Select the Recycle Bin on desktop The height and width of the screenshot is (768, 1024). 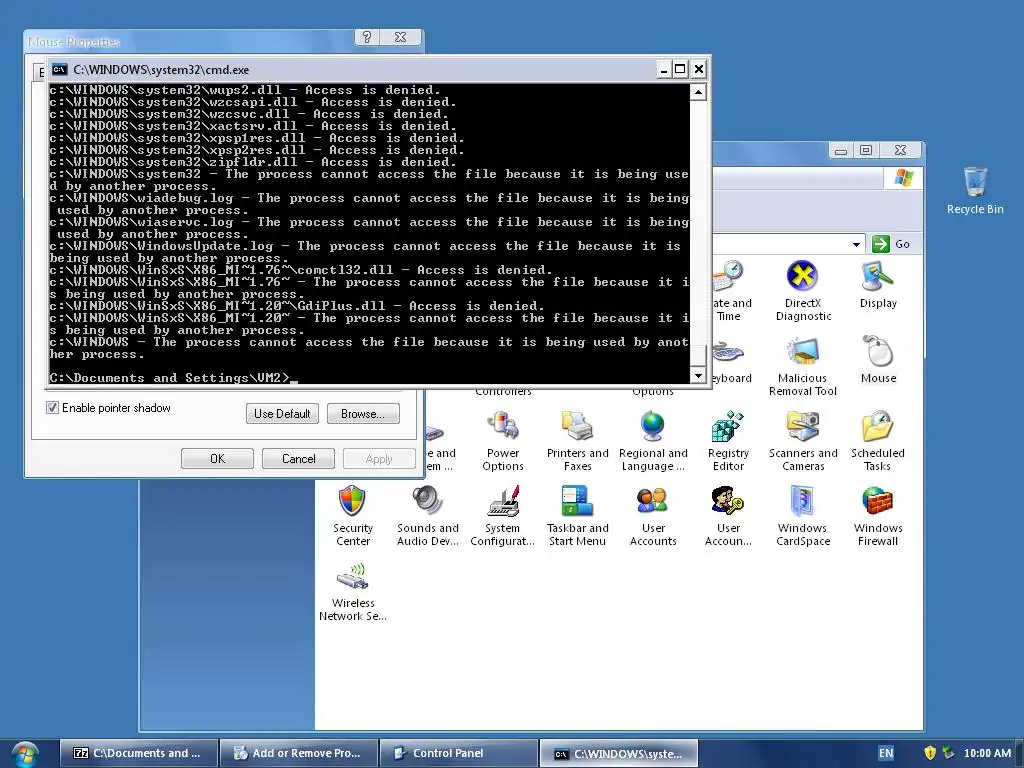pos(975,190)
